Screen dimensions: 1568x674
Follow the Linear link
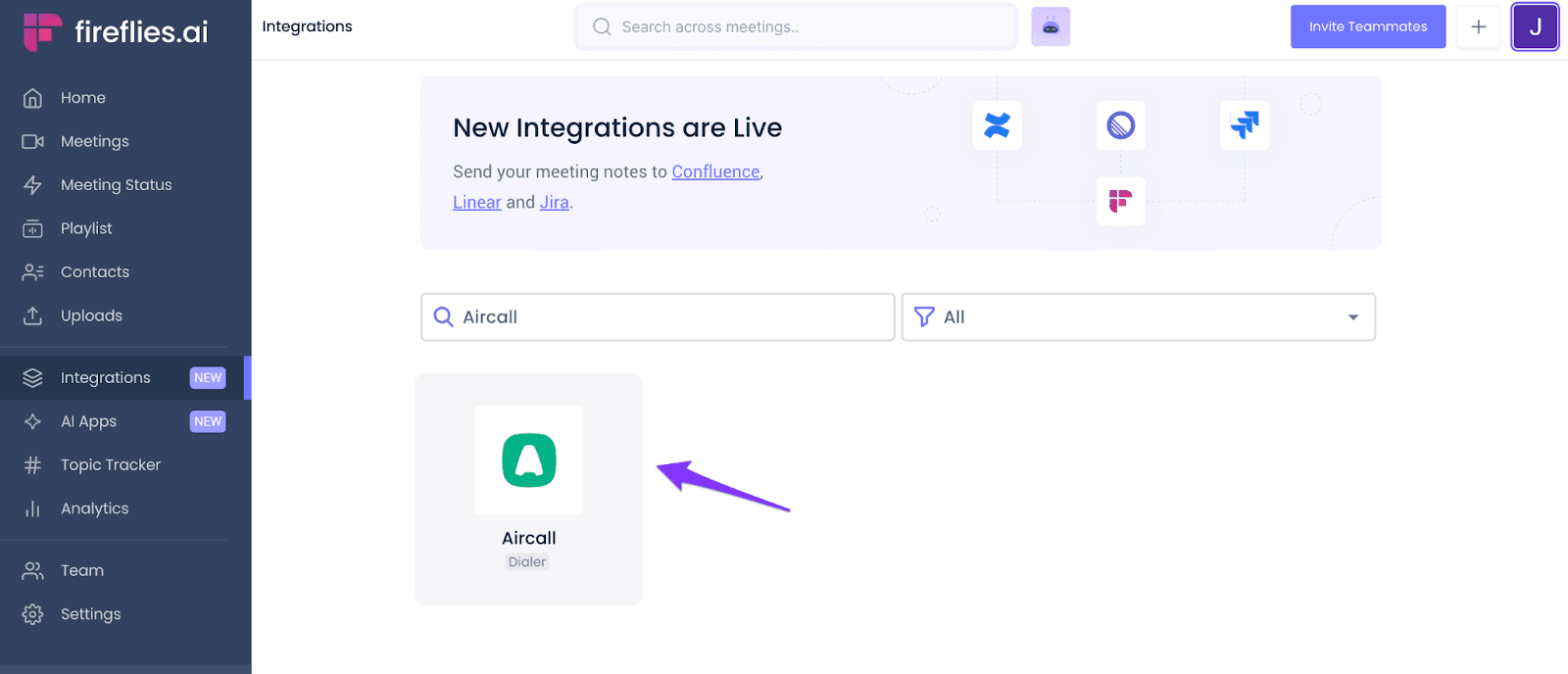(x=477, y=202)
